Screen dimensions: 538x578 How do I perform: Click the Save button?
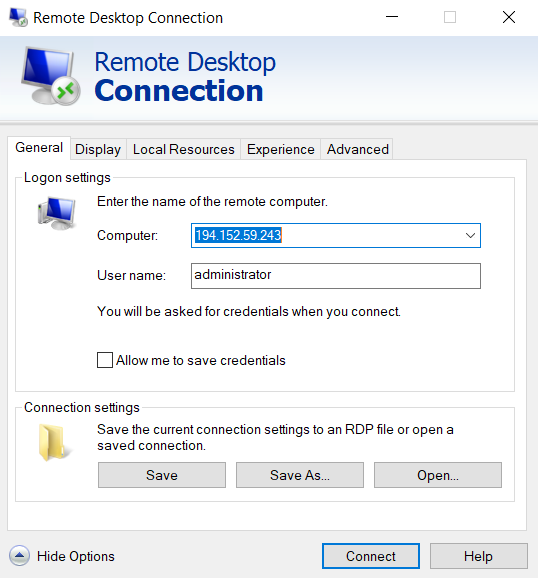pos(162,475)
